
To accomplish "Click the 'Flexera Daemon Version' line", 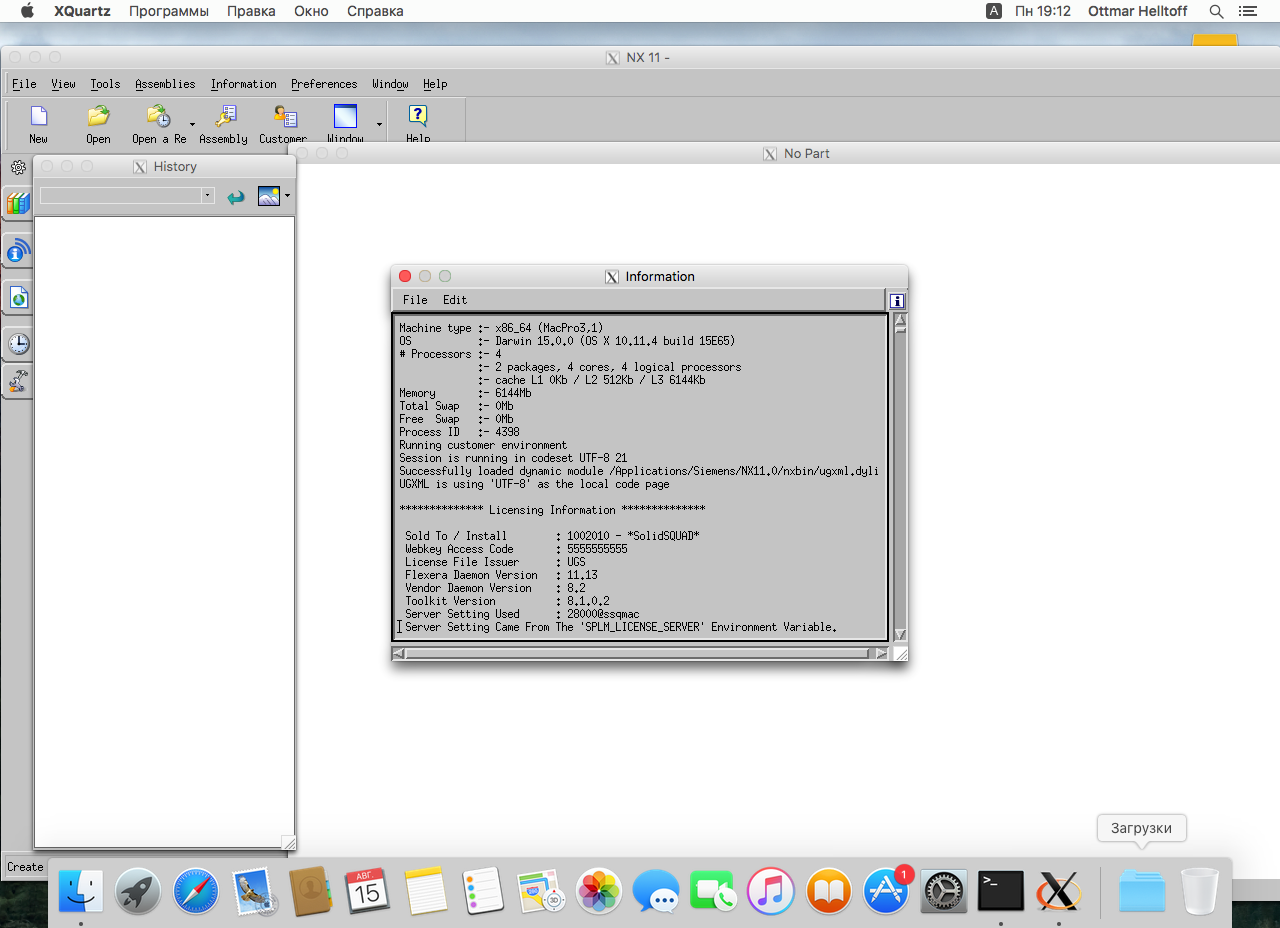I will (501, 575).
